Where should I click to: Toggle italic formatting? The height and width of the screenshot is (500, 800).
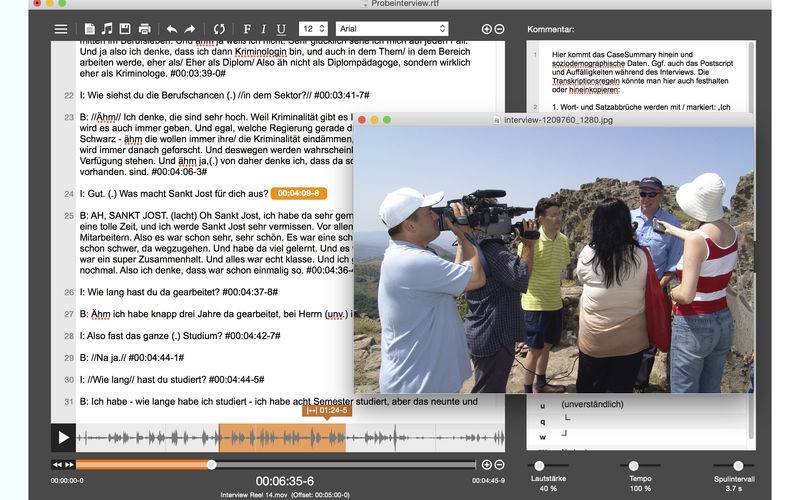tap(264, 29)
